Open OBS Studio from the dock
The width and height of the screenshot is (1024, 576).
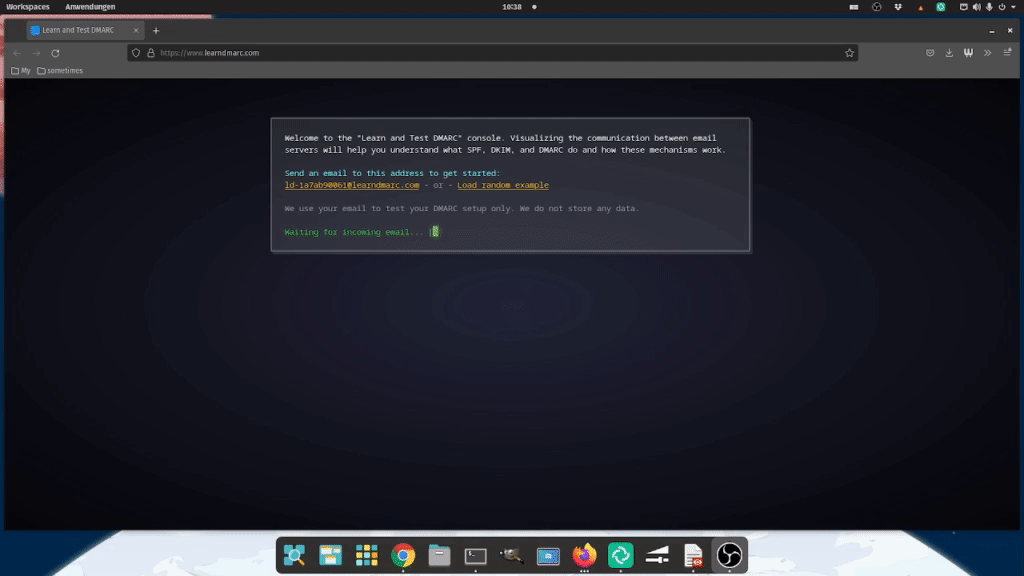click(x=729, y=555)
